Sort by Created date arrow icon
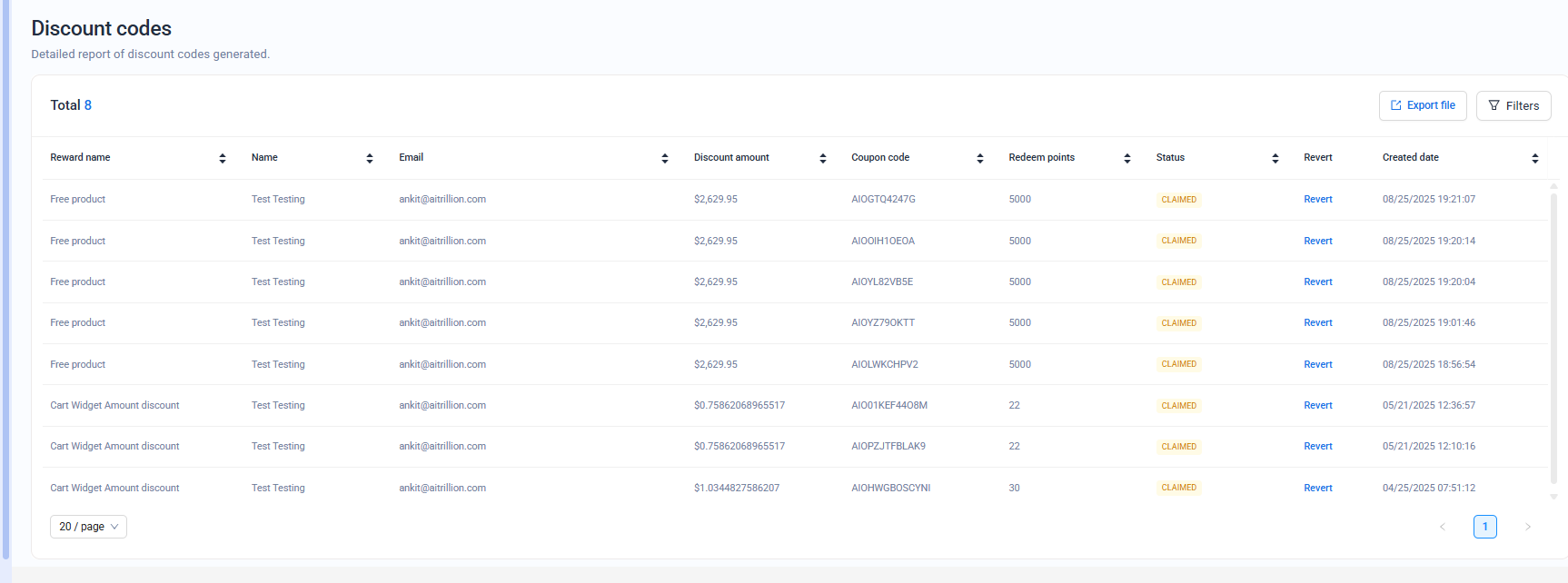 [1535, 158]
